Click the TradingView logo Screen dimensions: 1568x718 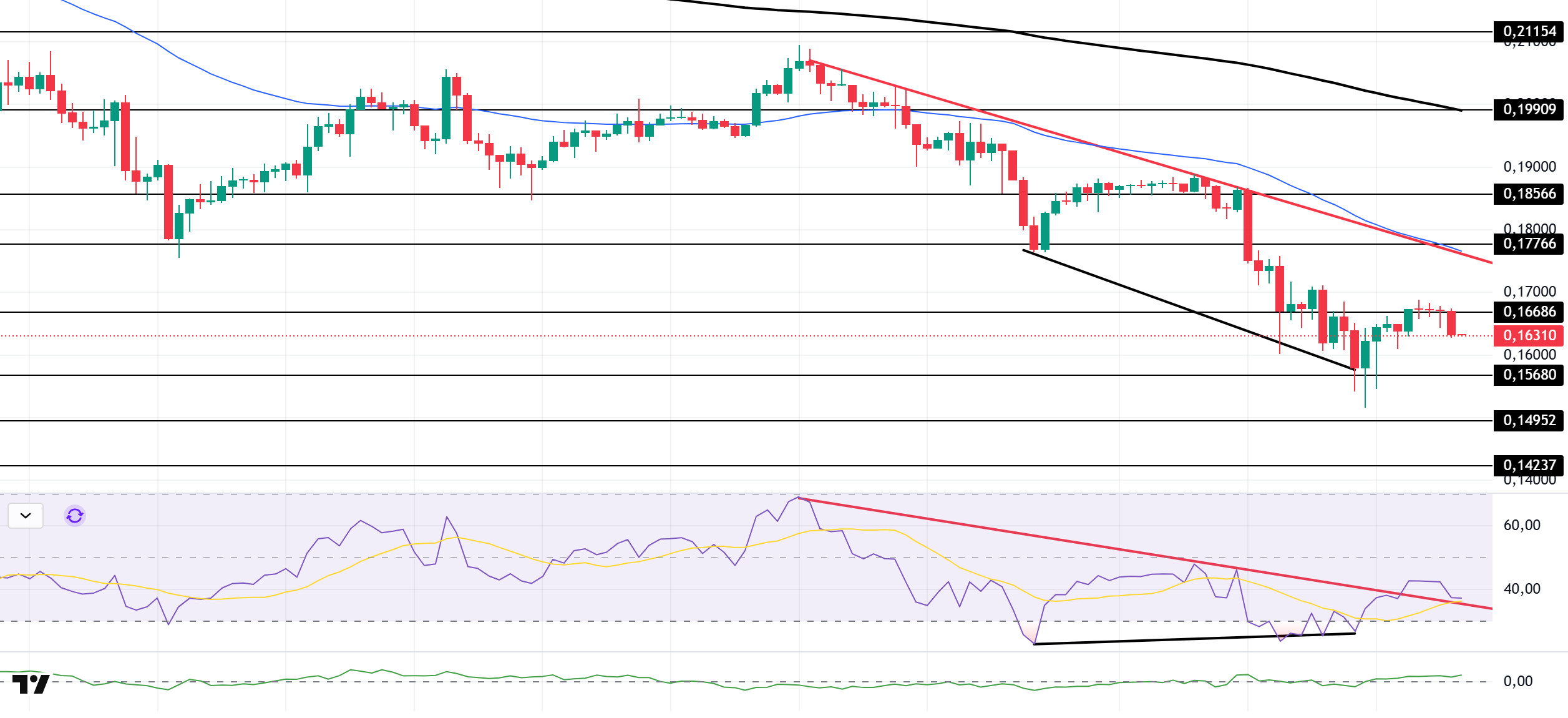(31, 684)
